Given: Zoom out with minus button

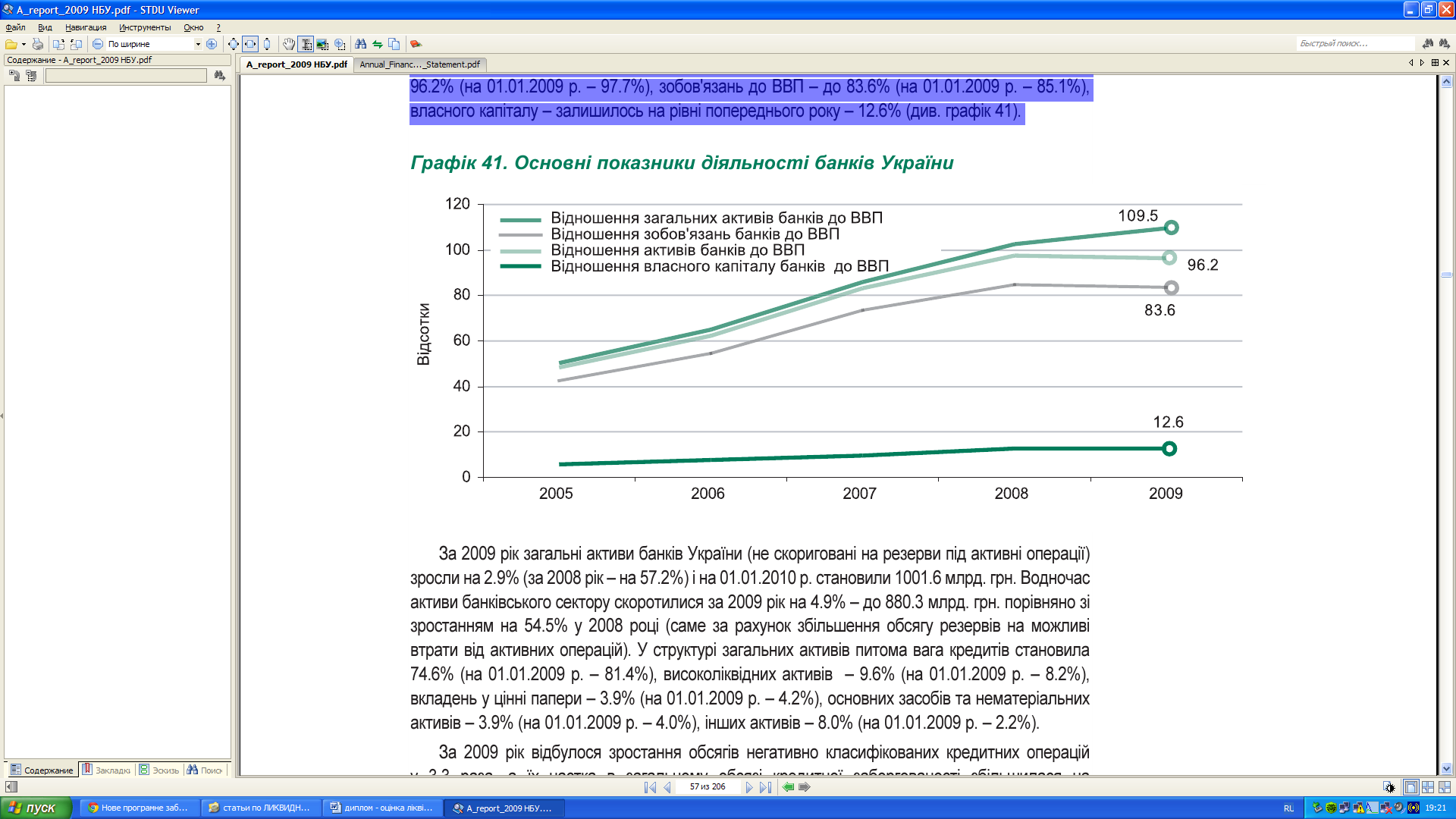Looking at the screenshot, I should [98, 44].
